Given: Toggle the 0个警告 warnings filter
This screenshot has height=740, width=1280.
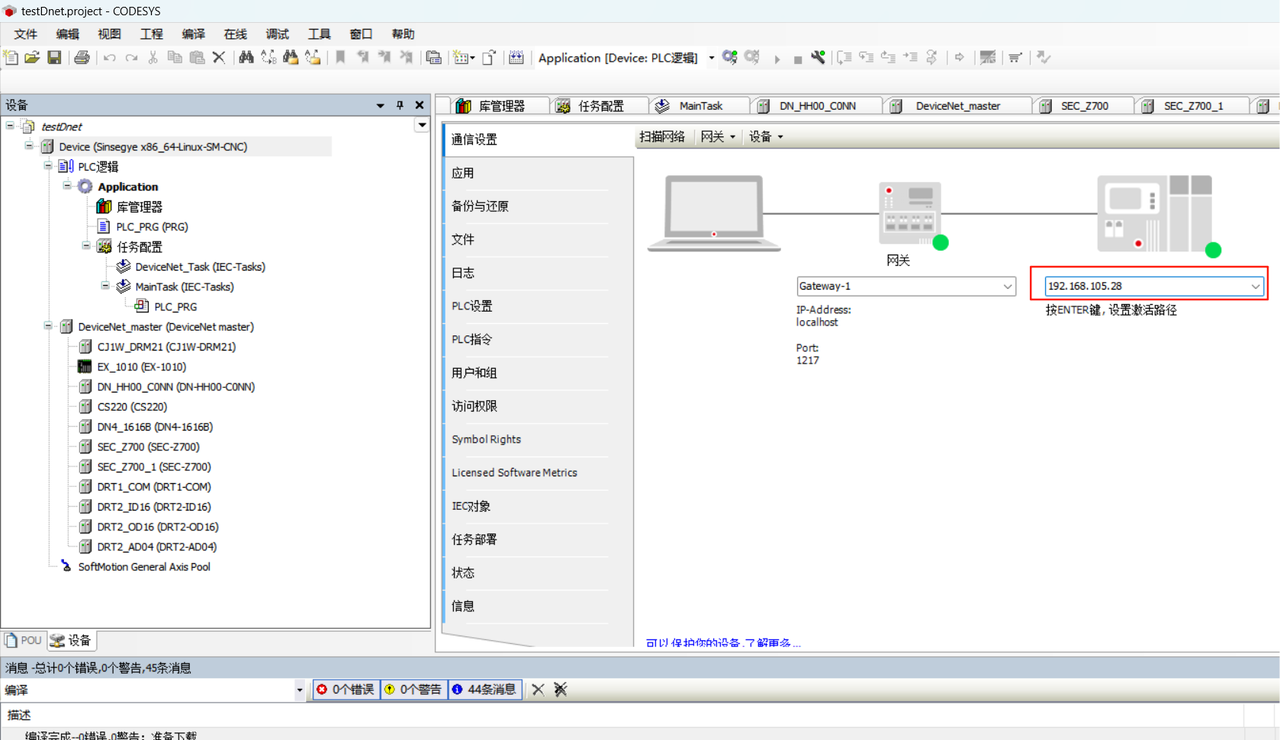Looking at the screenshot, I should [413, 689].
